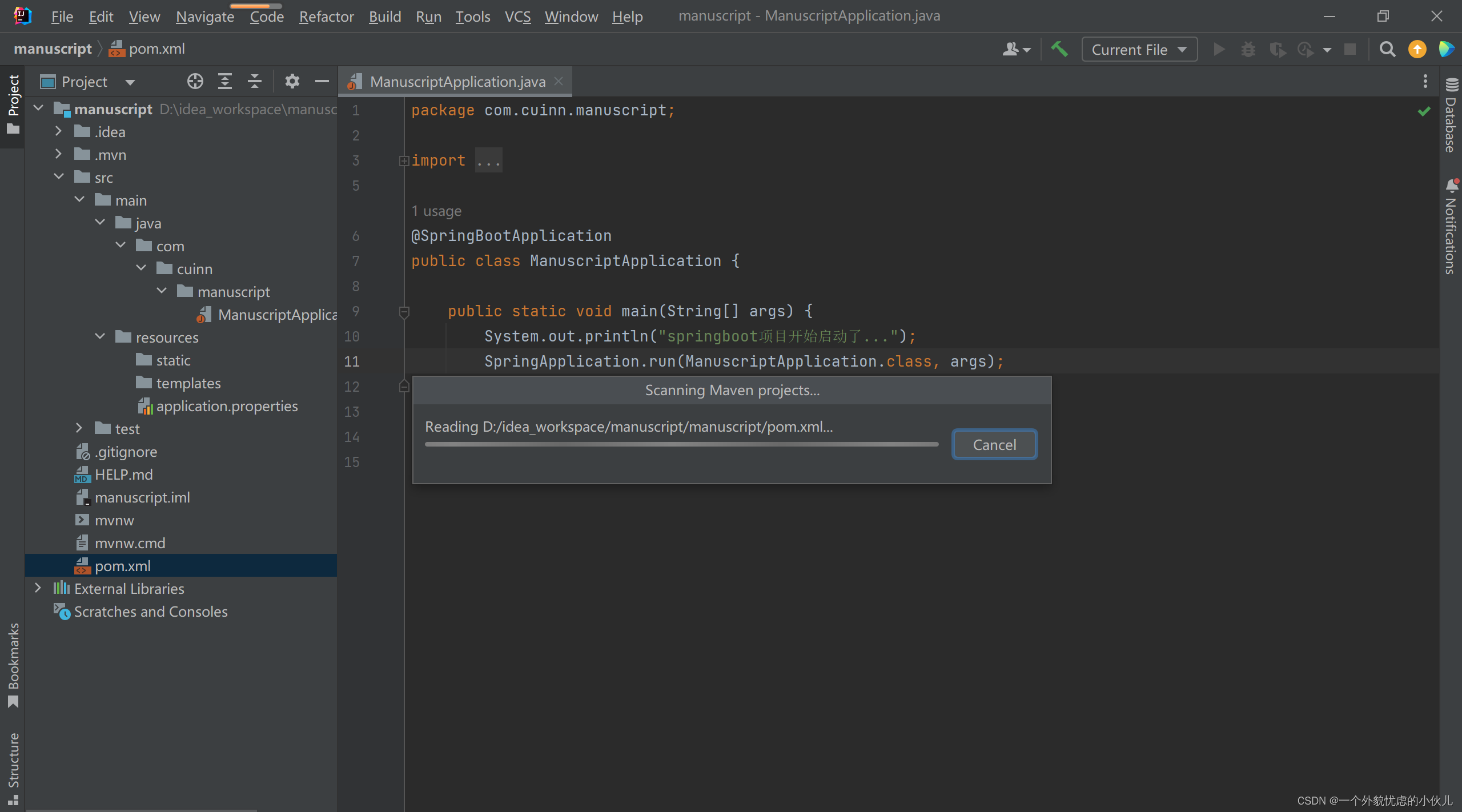
Task: Click the Search Everywhere magnifier icon
Action: click(1387, 50)
